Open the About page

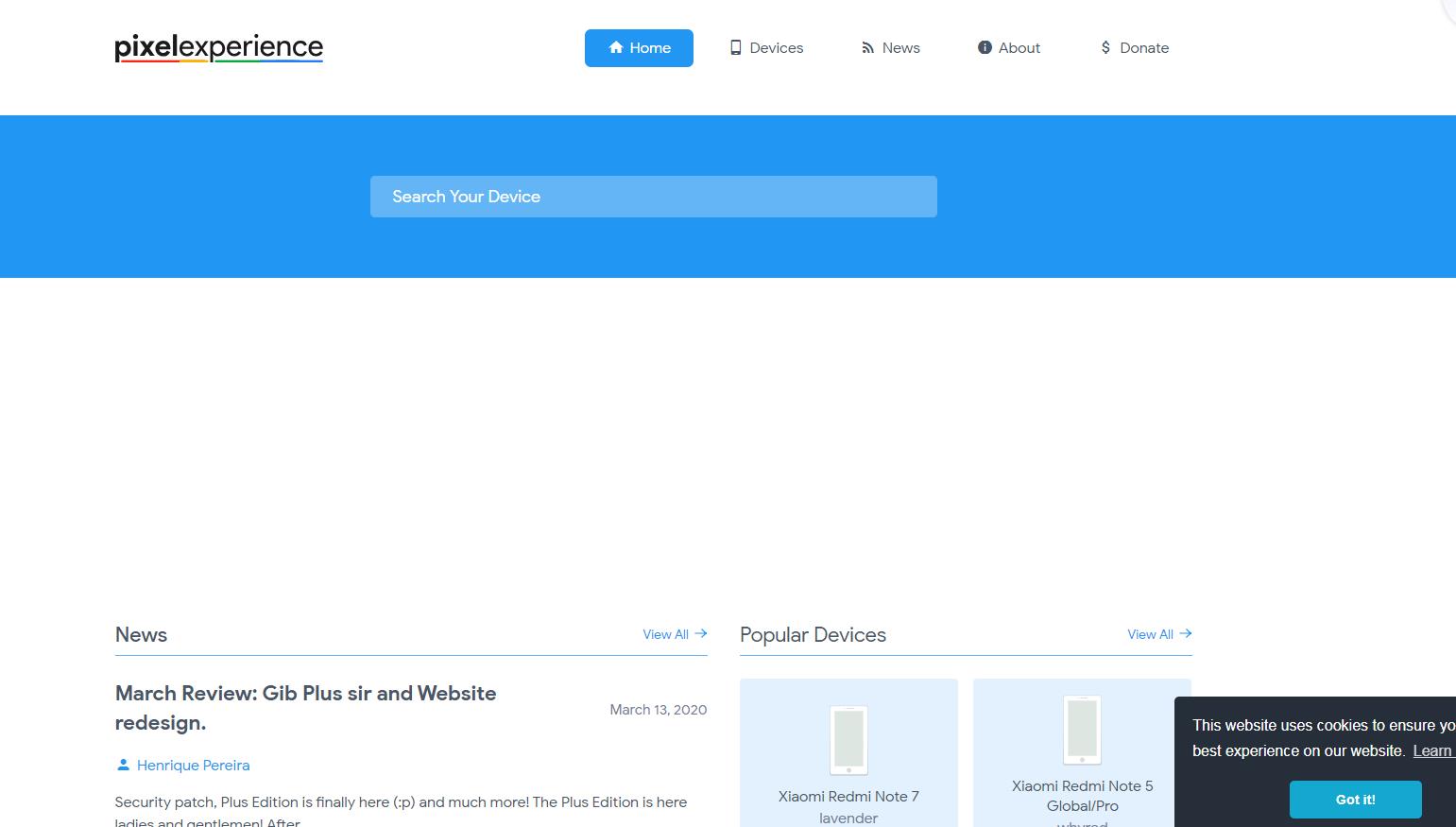click(1009, 48)
